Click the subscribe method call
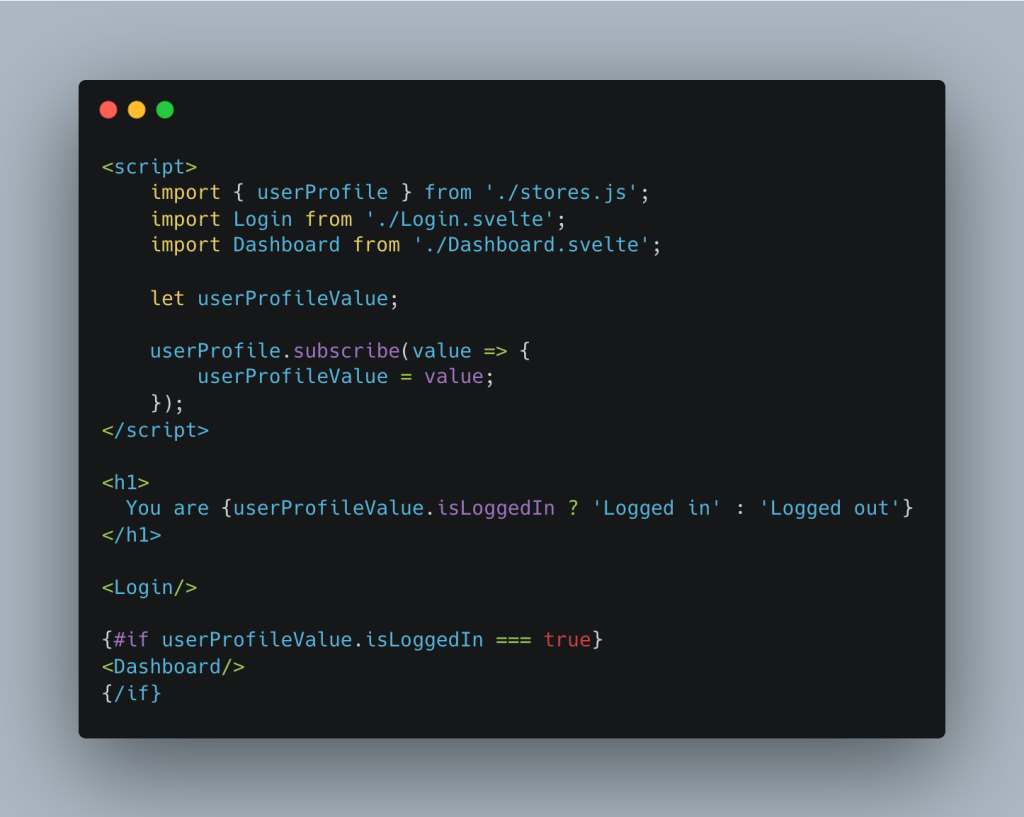 [346, 351]
